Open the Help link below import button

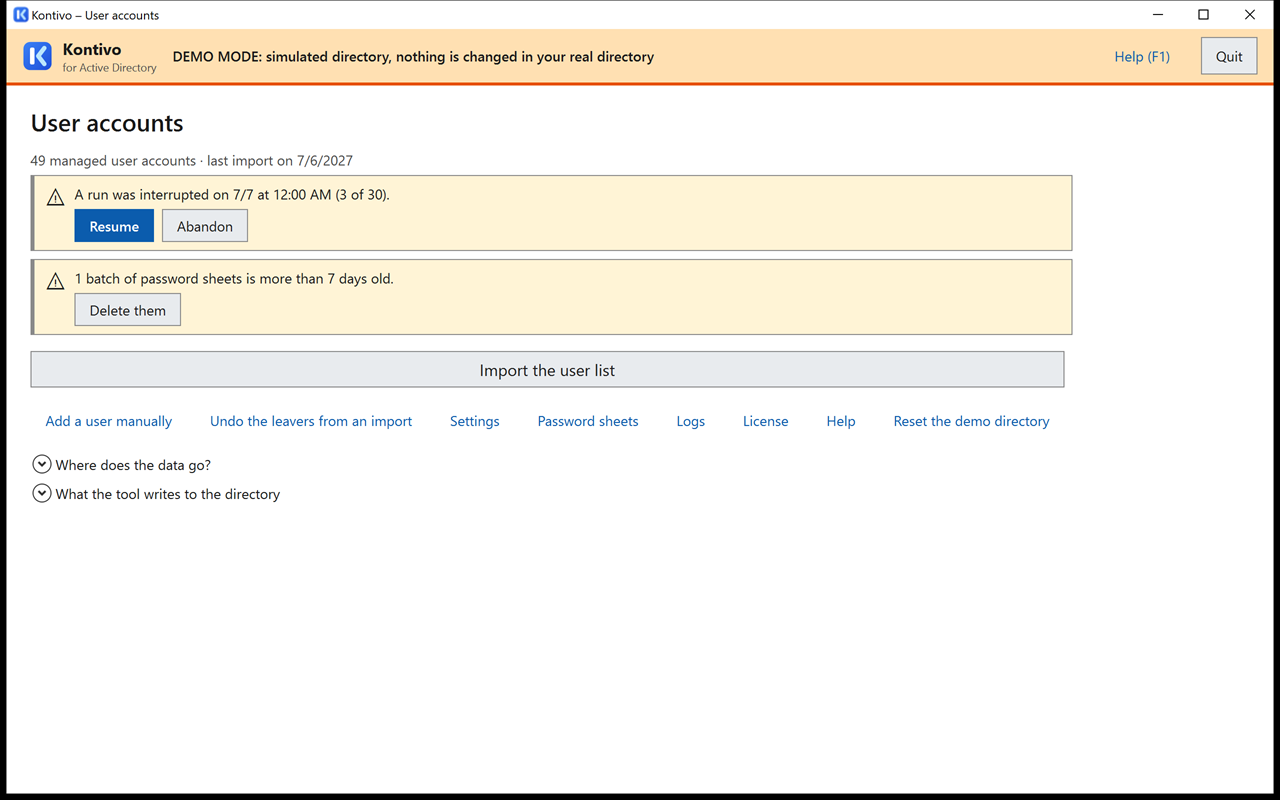[x=841, y=421]
